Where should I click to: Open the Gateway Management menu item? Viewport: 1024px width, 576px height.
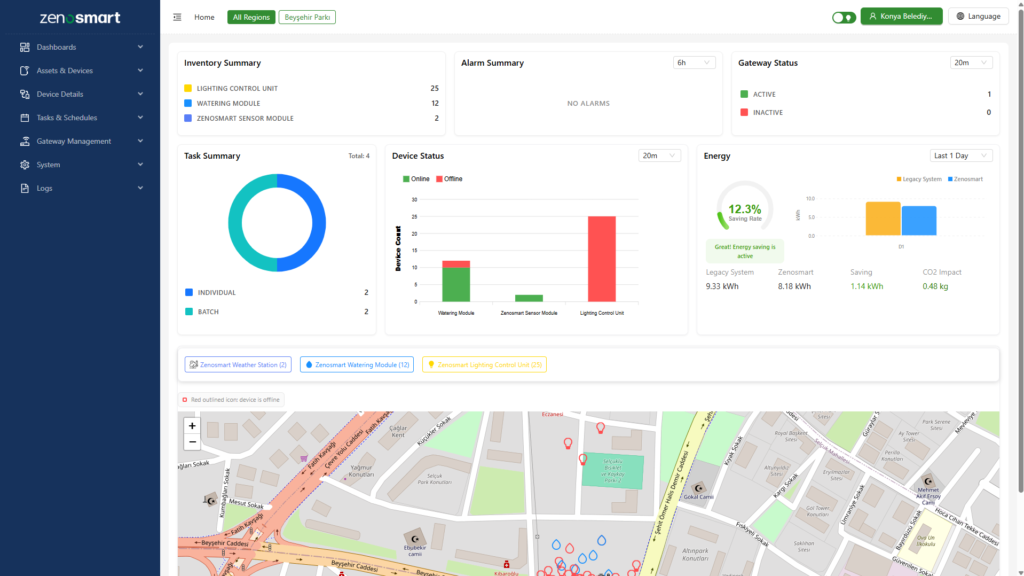[80, 141]
